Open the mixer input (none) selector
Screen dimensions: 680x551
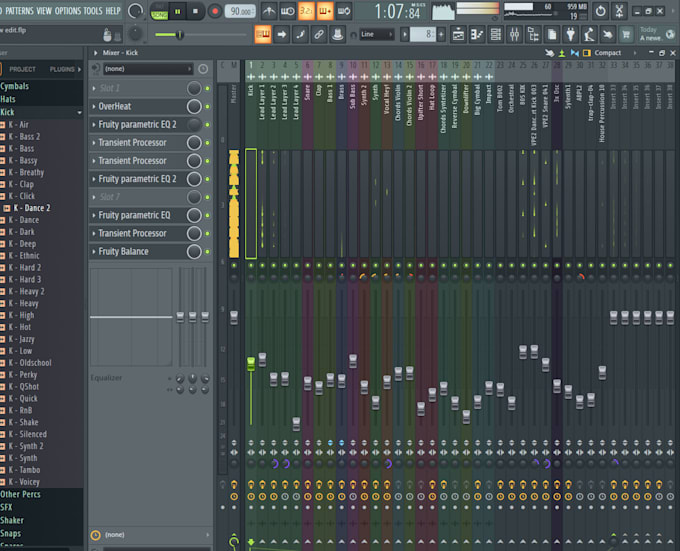coord(148,69)
